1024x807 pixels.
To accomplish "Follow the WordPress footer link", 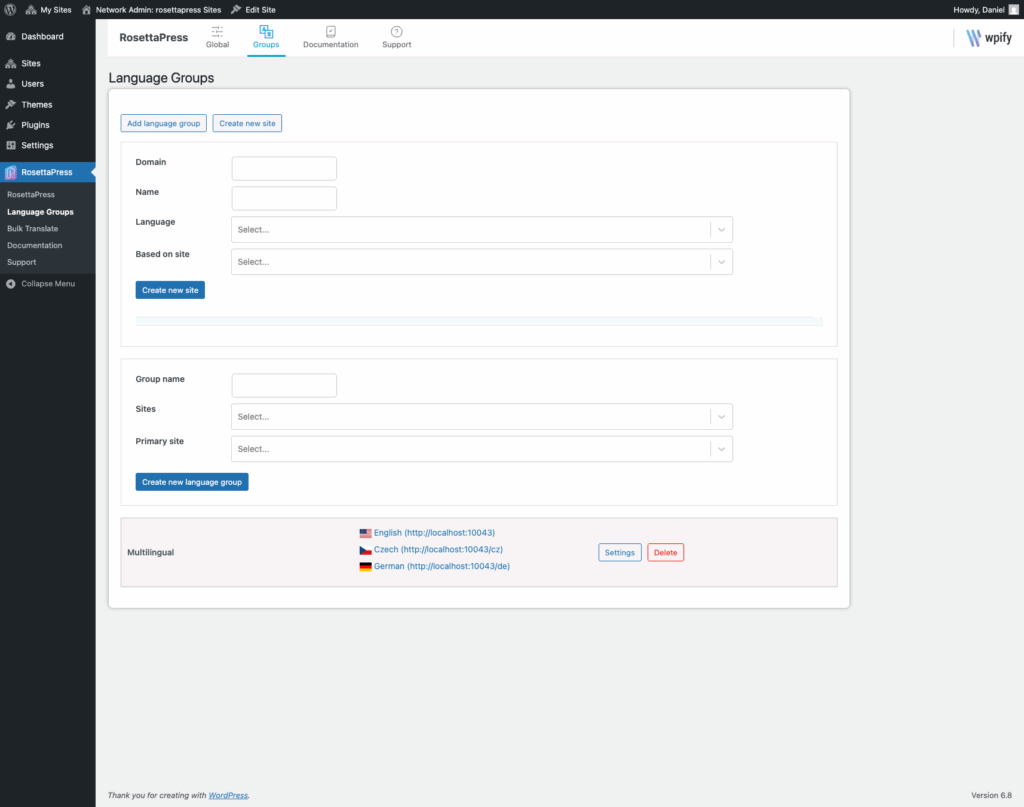I will (228, 795).
